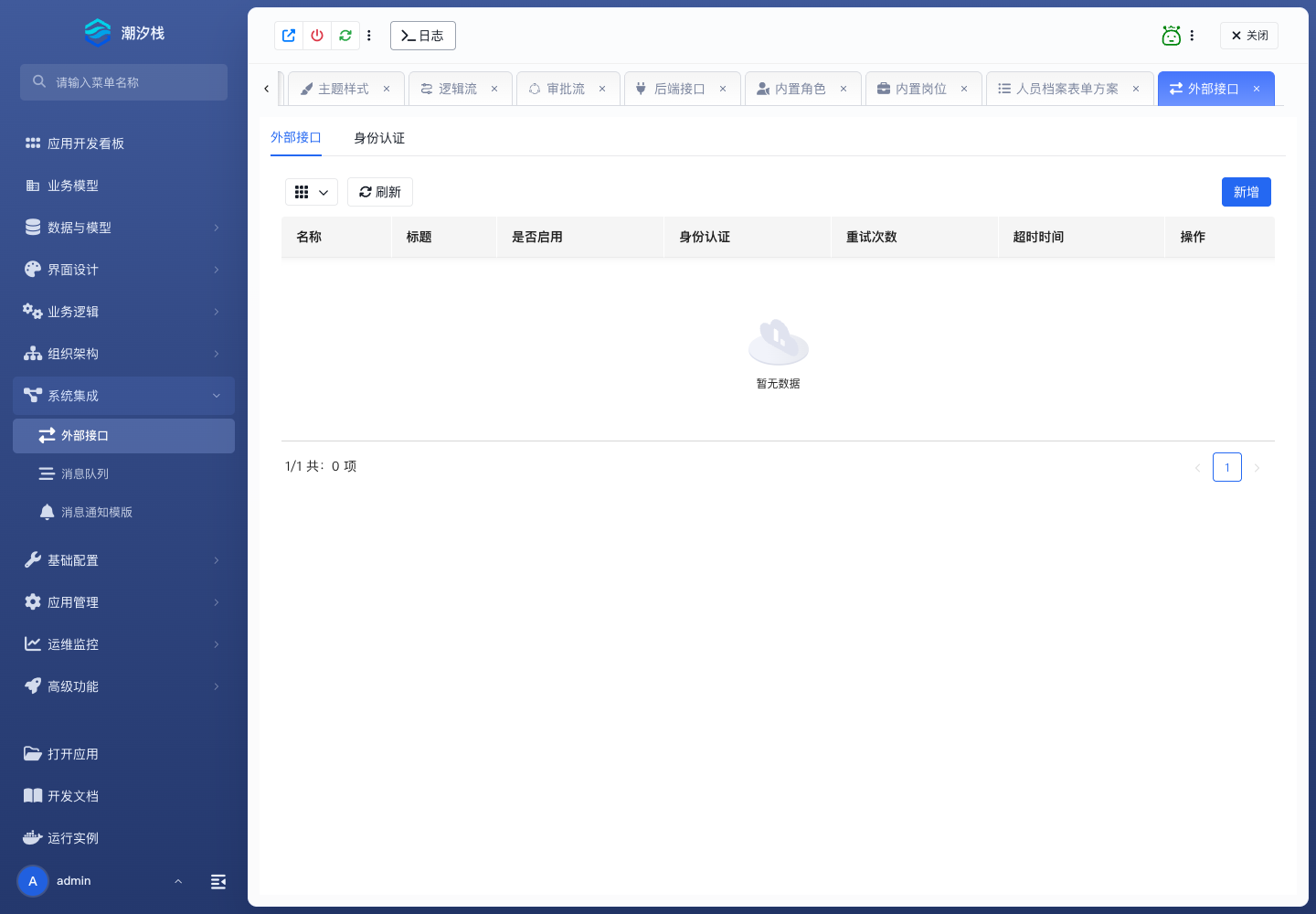Screen dimensions: 1316x914
Task: Open the three-dot menu next to robot icon
Action: tap(1192, 36)
